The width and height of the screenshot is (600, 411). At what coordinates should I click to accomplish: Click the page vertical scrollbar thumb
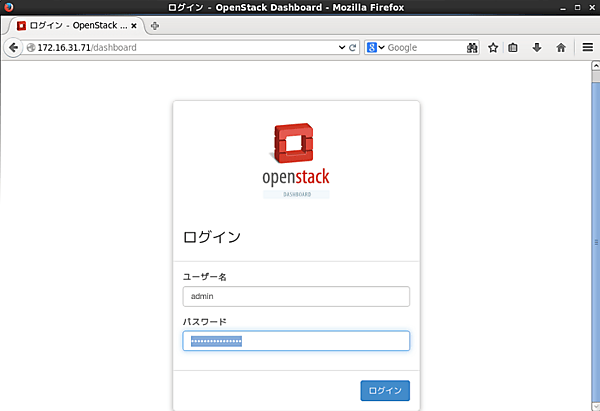(596, 241)
